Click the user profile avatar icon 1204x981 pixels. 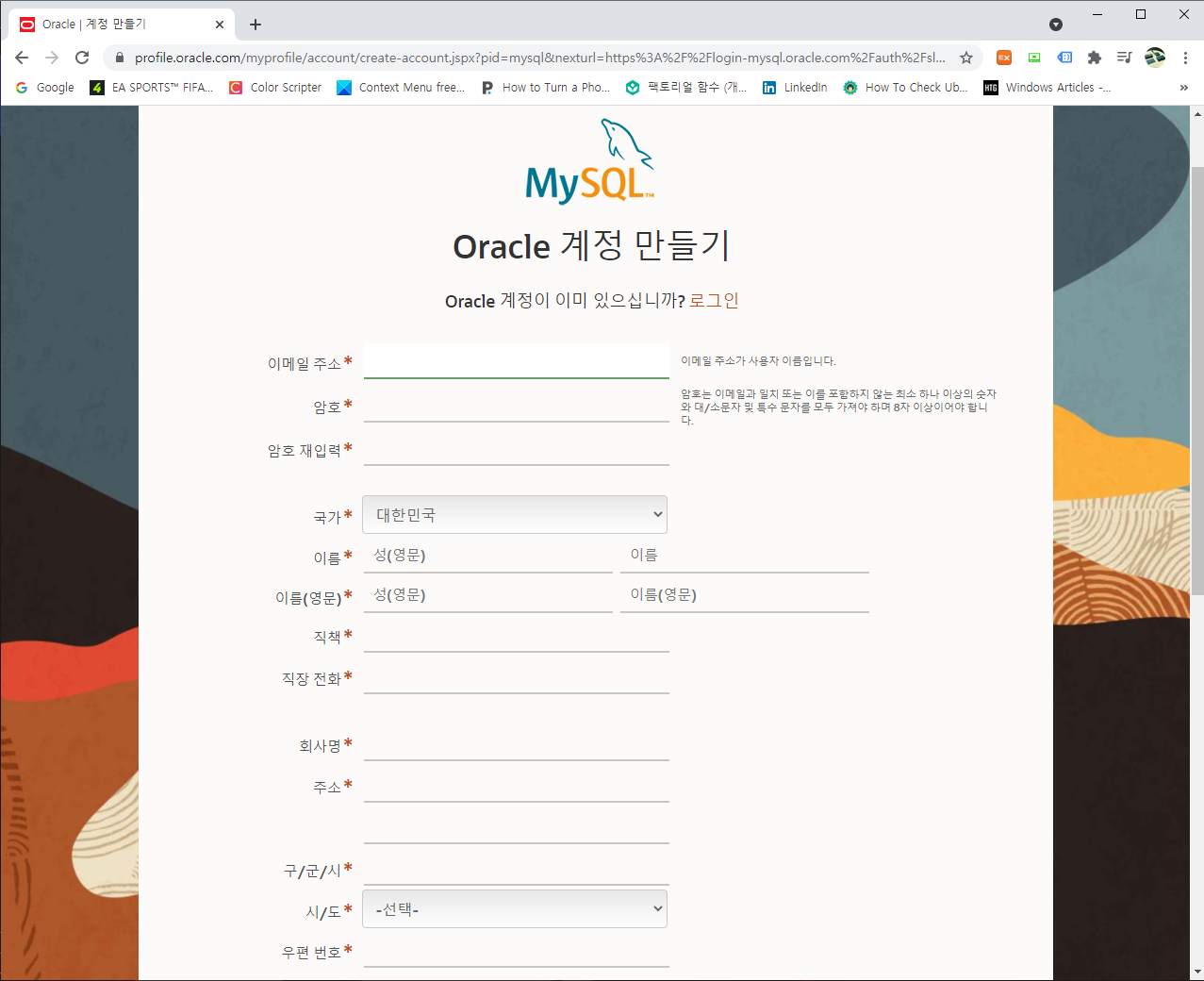[x=1155, y=58]
